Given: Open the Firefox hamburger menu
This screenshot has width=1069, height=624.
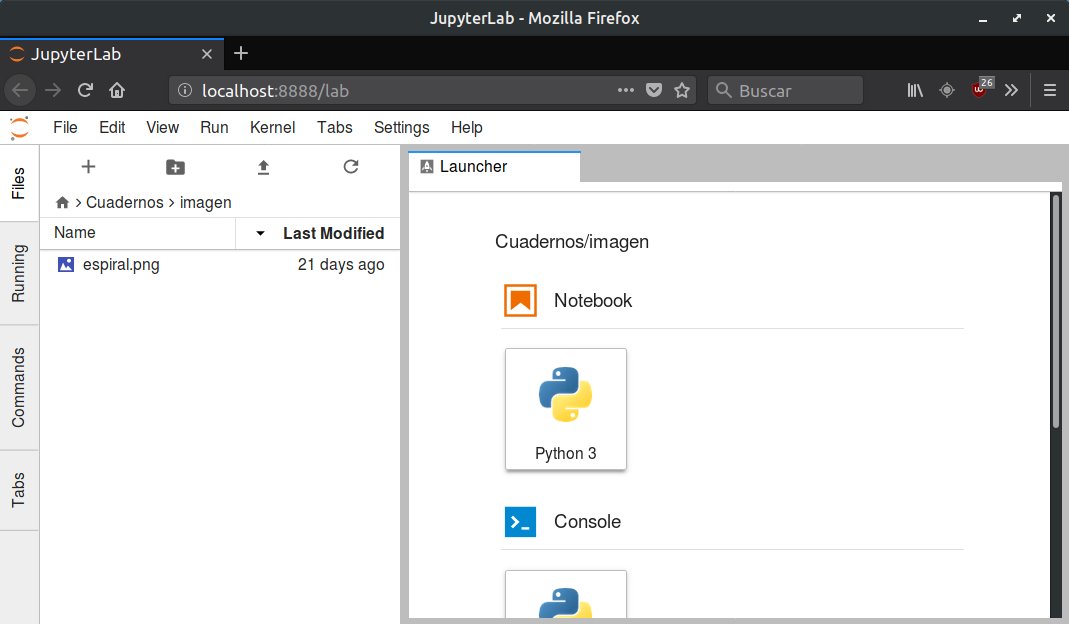Looking at the screenshot, I should (x=1049, y=90).
